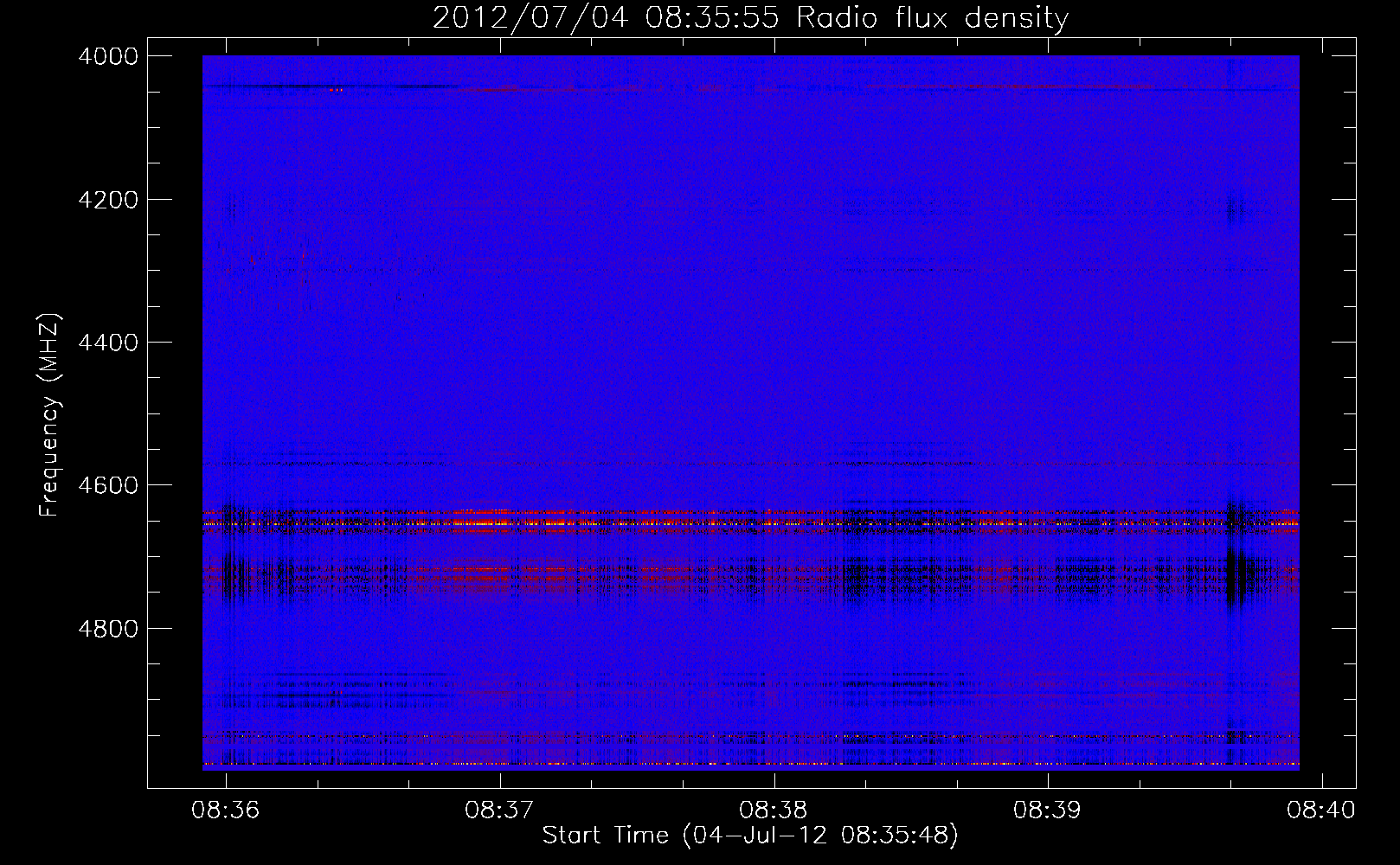
Task: Click the 4600 frequency tick label
Action: (x=108, y=485)
